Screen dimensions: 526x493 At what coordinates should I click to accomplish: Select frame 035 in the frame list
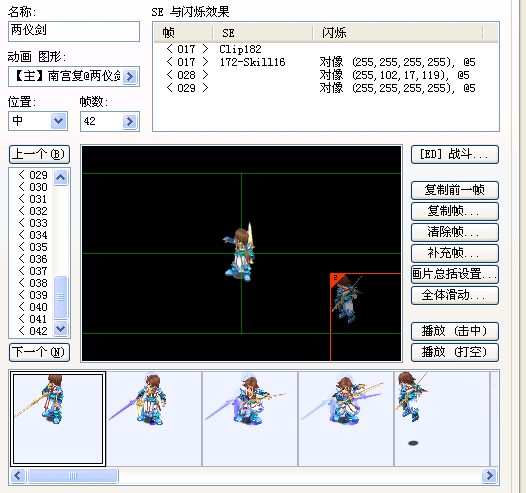[33, 247]
